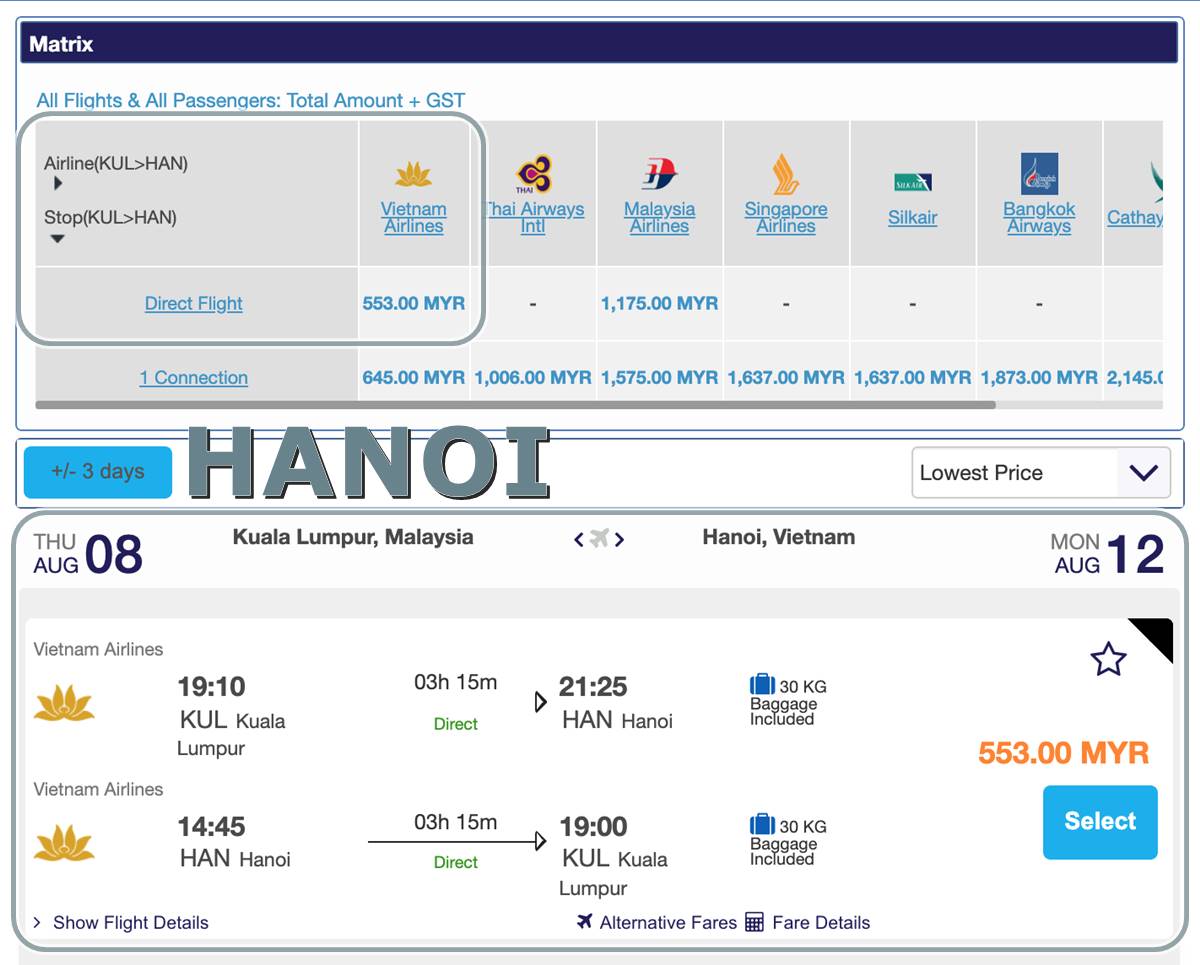Choose Malaysia Airlines direct fare 1,175.00 MYR
This screenshot has height=965, width=1200.
coord(659,303)
